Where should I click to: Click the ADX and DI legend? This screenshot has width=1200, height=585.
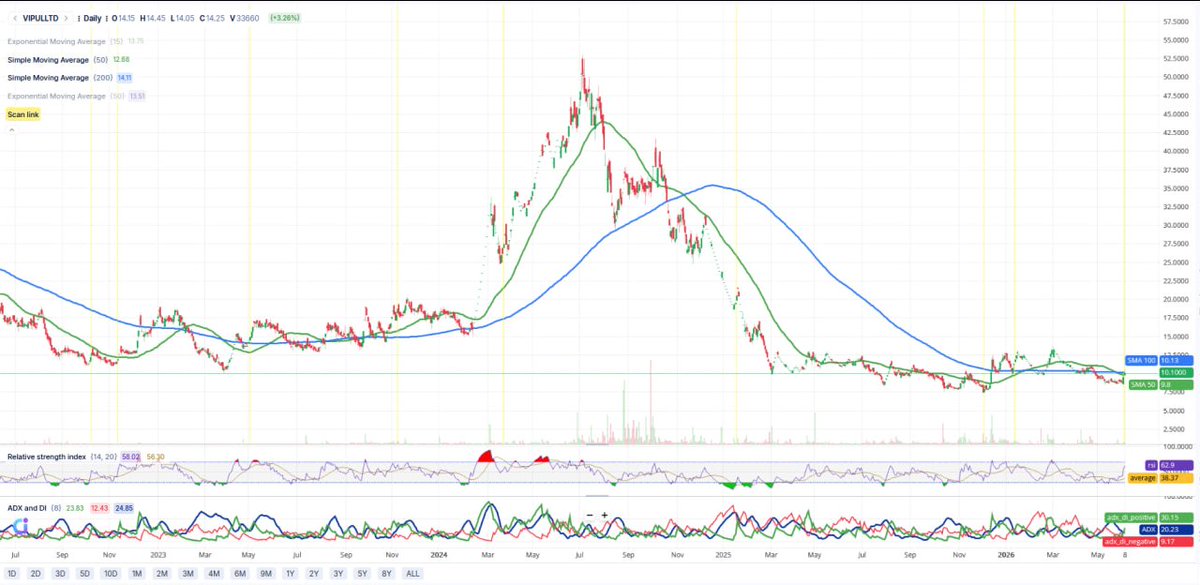pos(28,508)
